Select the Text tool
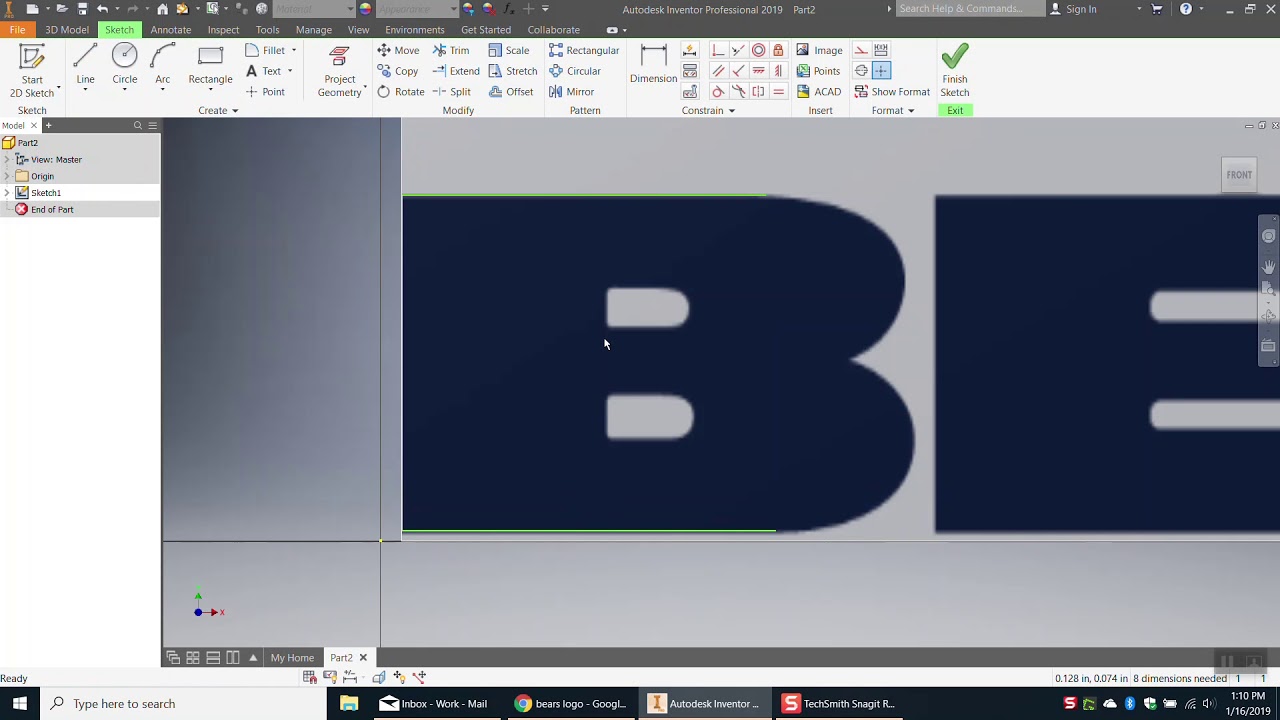 pos(263,71)
